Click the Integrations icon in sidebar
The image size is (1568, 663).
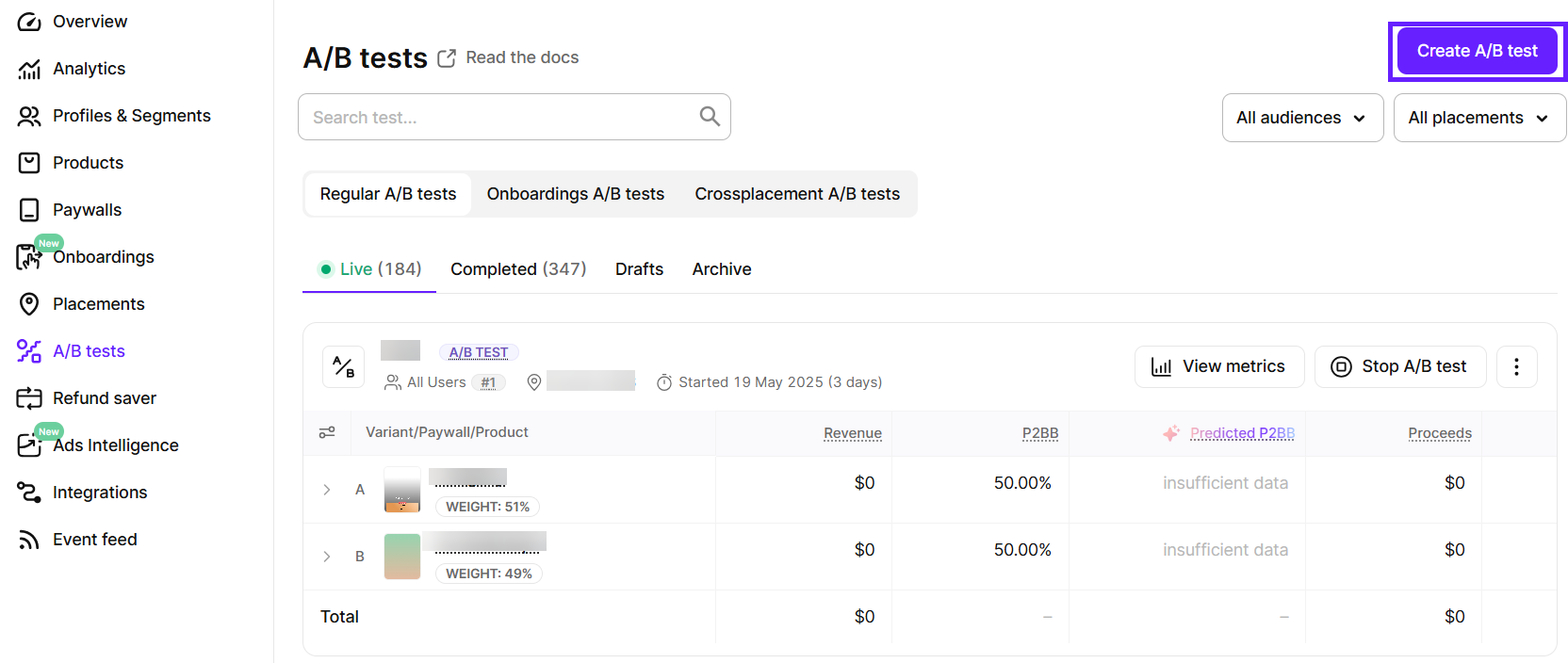[29, 493]
